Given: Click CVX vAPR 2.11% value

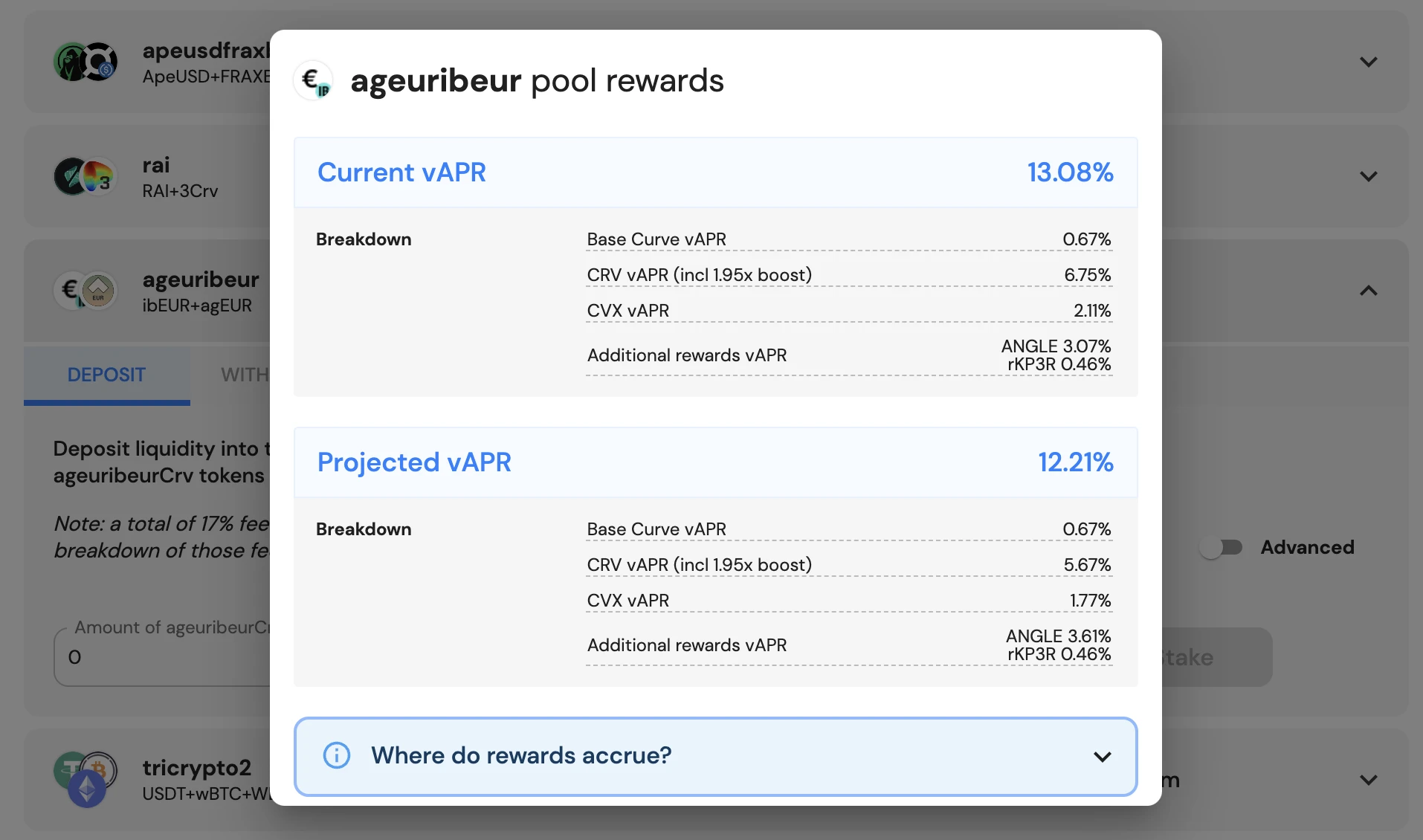Looking at the screenshot, I should point(1092,311).
